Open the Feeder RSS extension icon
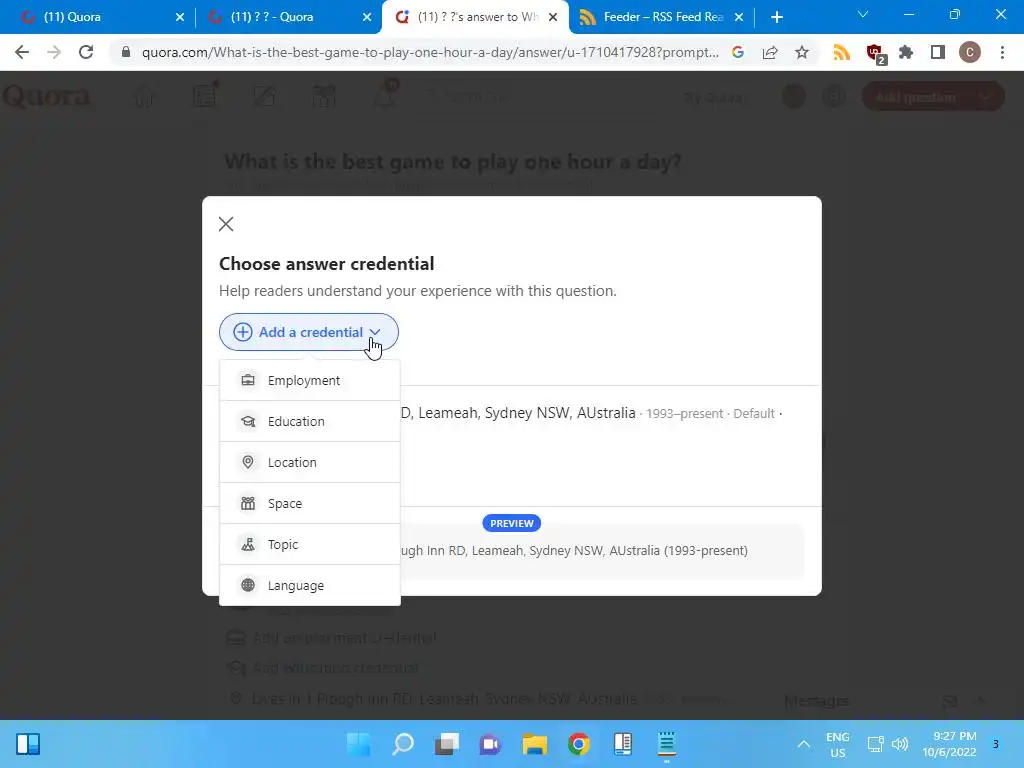1024x768 pixels. point(842,52)
